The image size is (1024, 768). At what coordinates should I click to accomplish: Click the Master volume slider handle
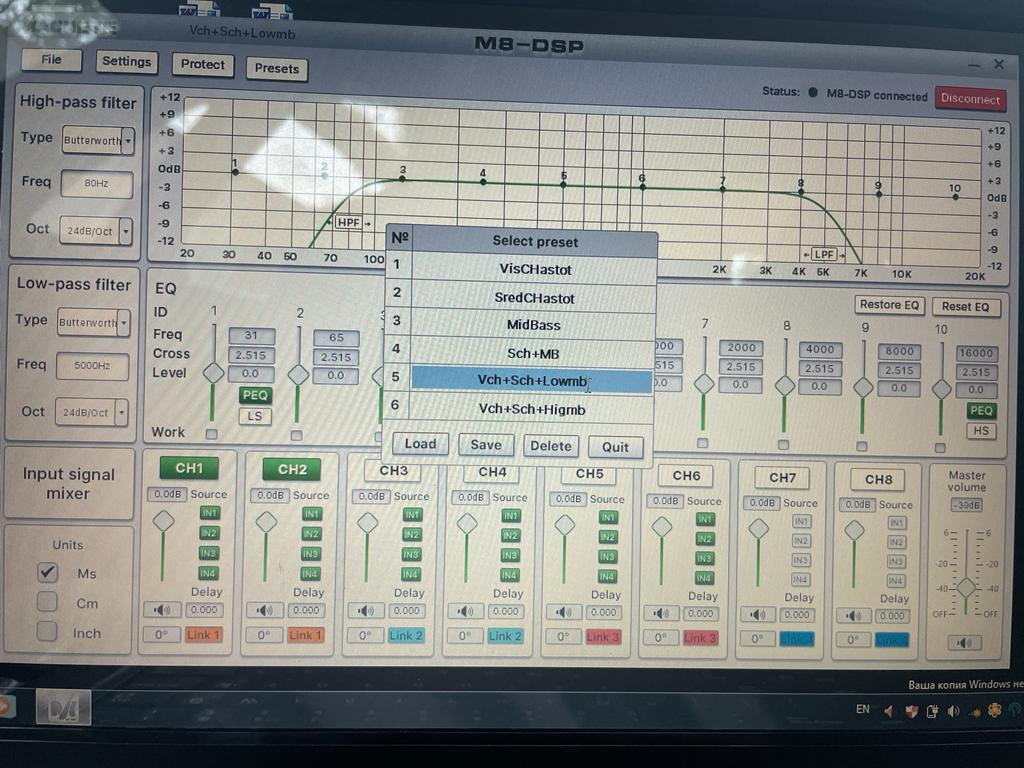(x=966, y=587)
